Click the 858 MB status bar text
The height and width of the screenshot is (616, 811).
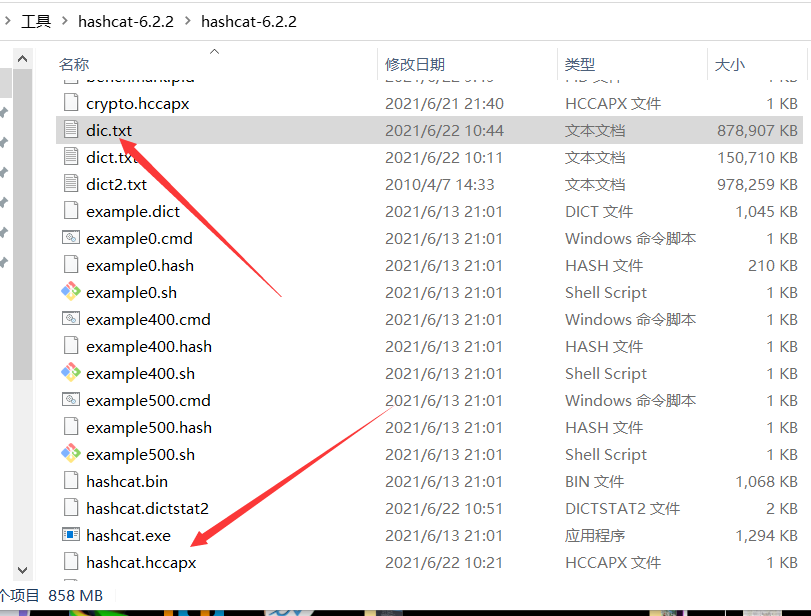tap(76, 595)
